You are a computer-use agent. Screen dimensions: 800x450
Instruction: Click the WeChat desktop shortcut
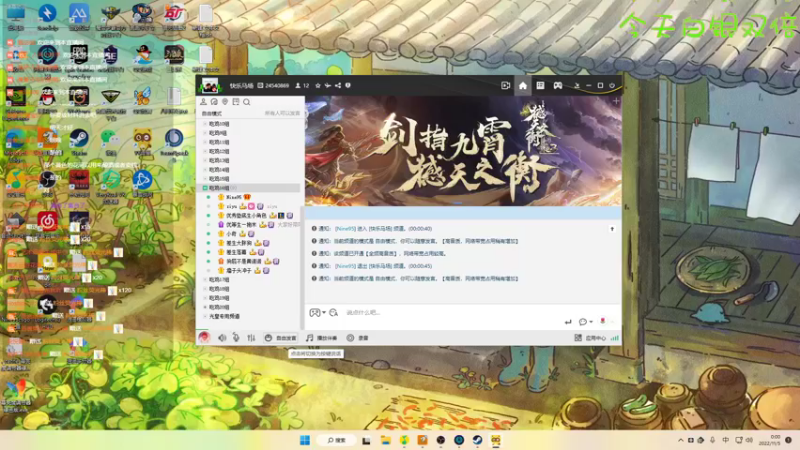pos(111,142)
